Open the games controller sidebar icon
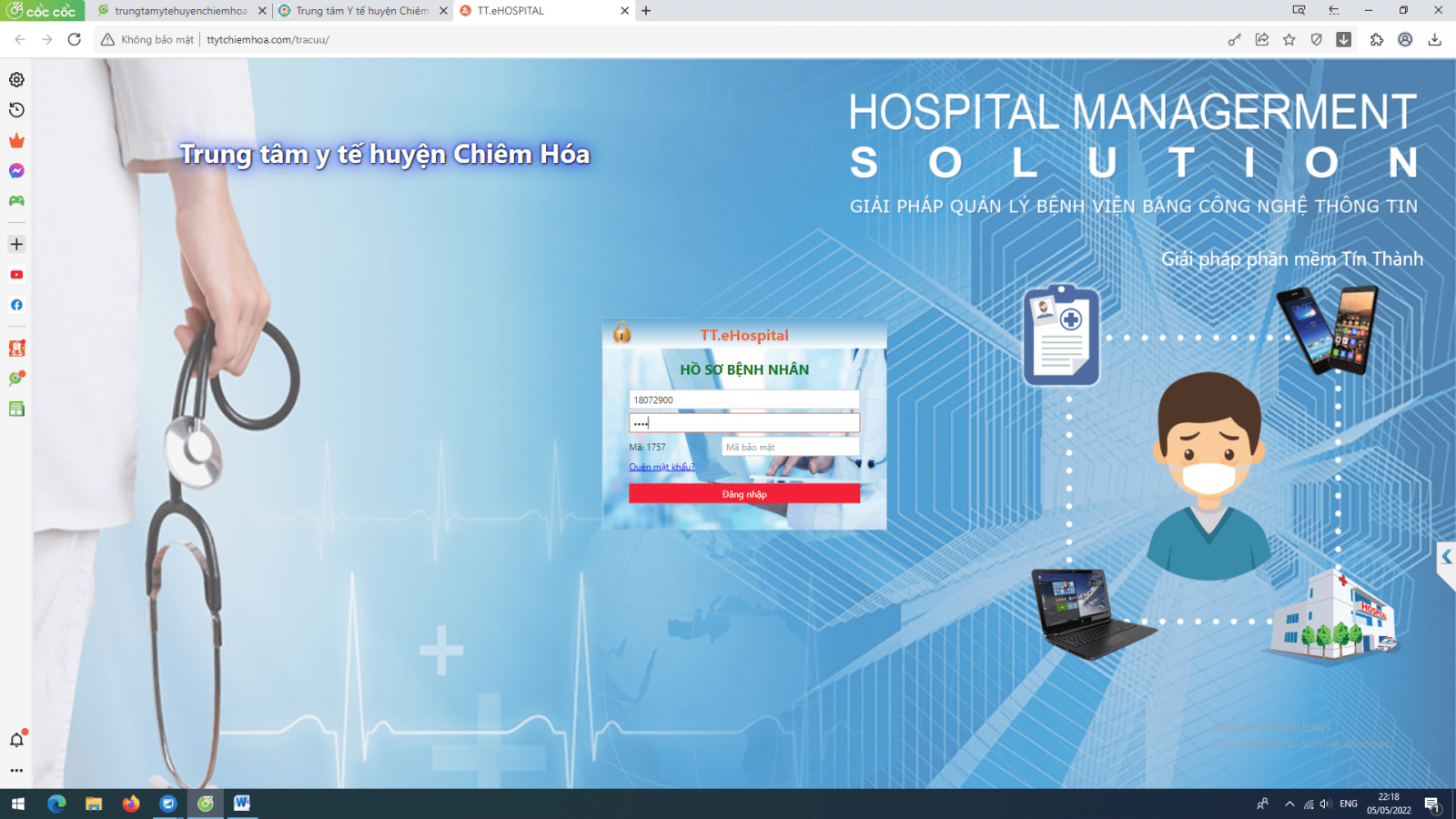This screenshot has width=1456, height=819. [16, 201]
